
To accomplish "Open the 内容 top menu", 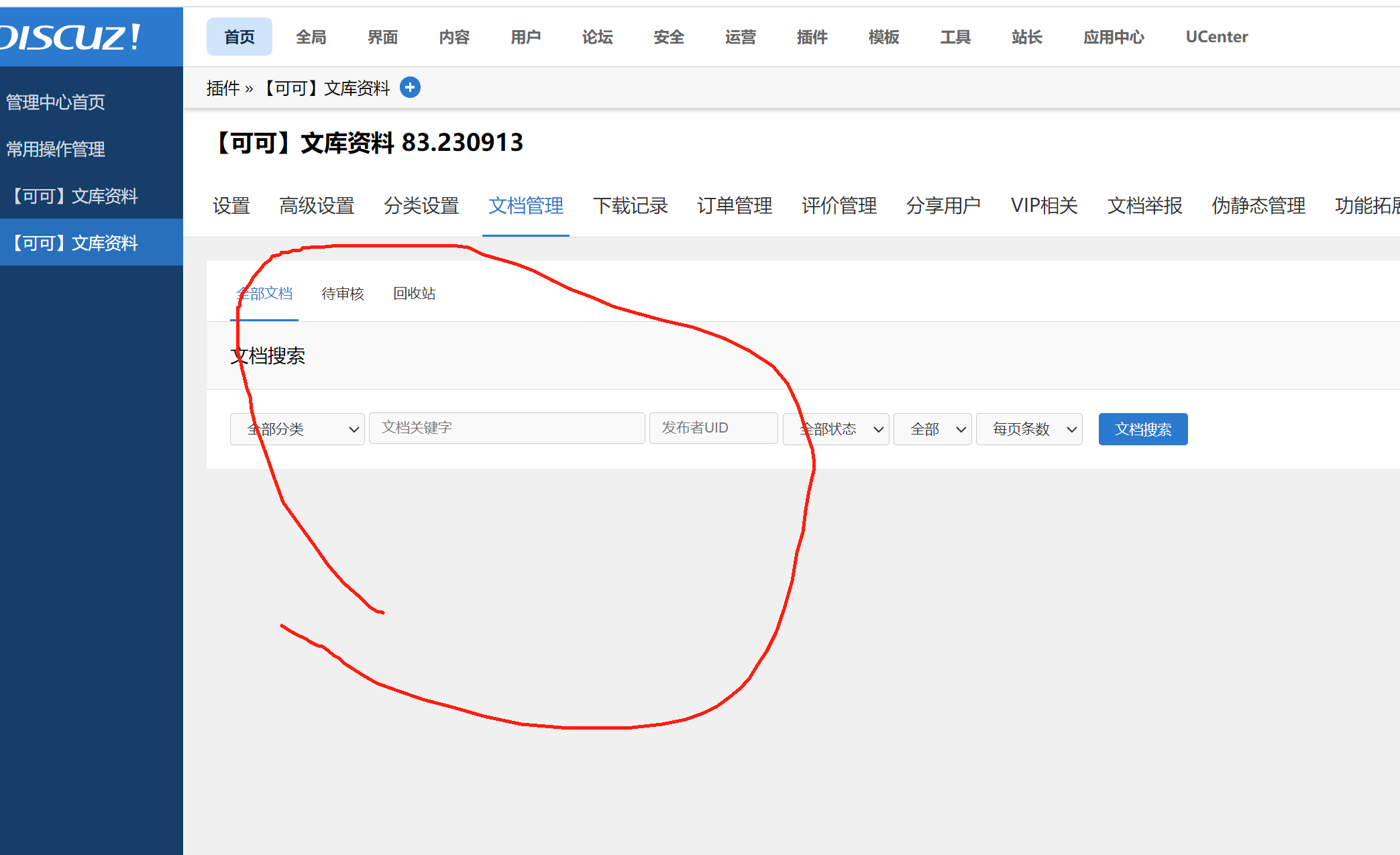I will (454, 37).
